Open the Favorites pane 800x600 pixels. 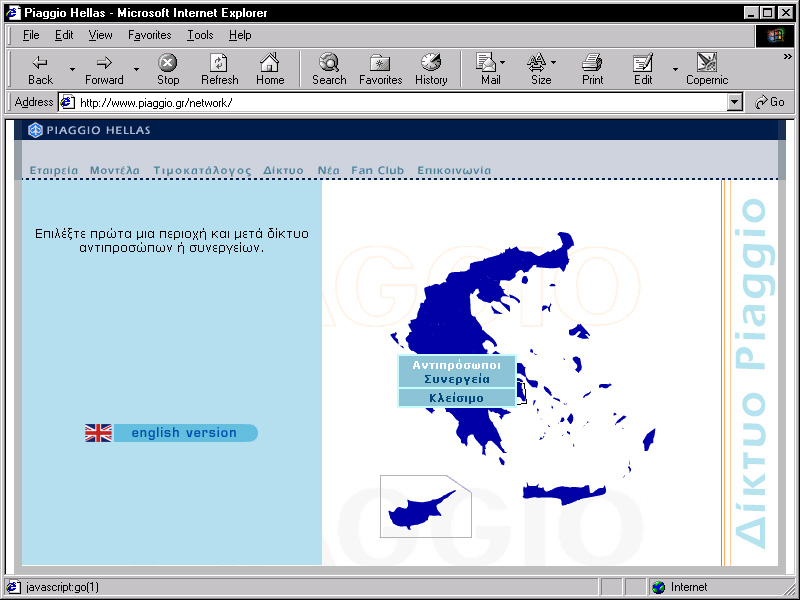pyautogui.click(x=381, y=69)
